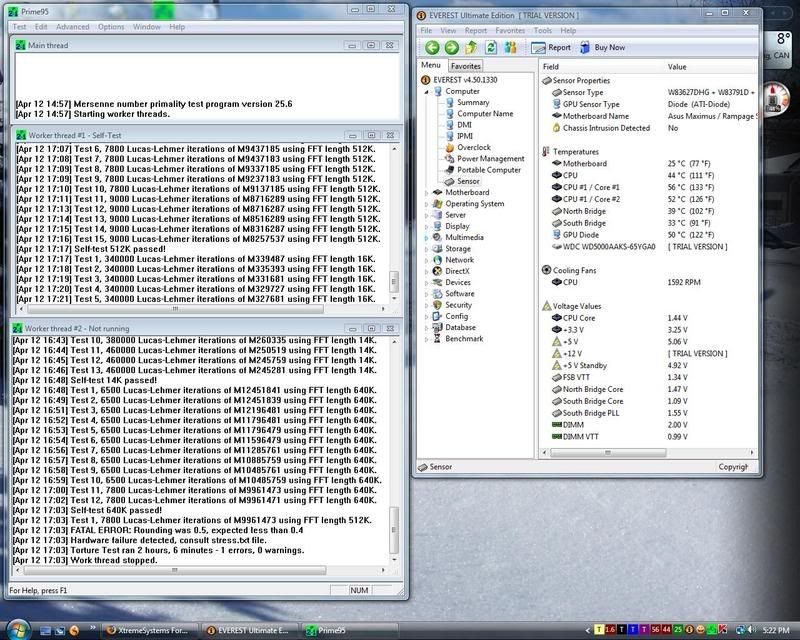Select the GPU Diode temperature row

pyautogui.click(x=648, y=235)
